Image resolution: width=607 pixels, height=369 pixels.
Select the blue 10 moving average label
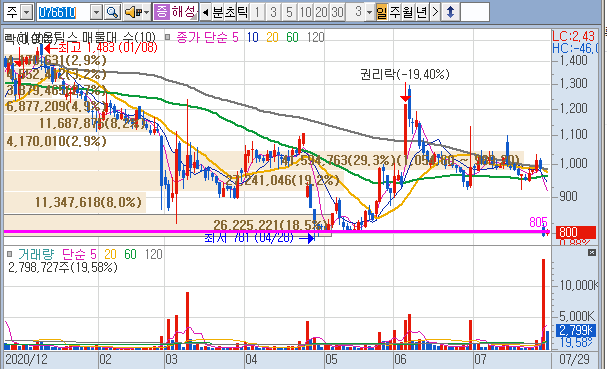252,37
